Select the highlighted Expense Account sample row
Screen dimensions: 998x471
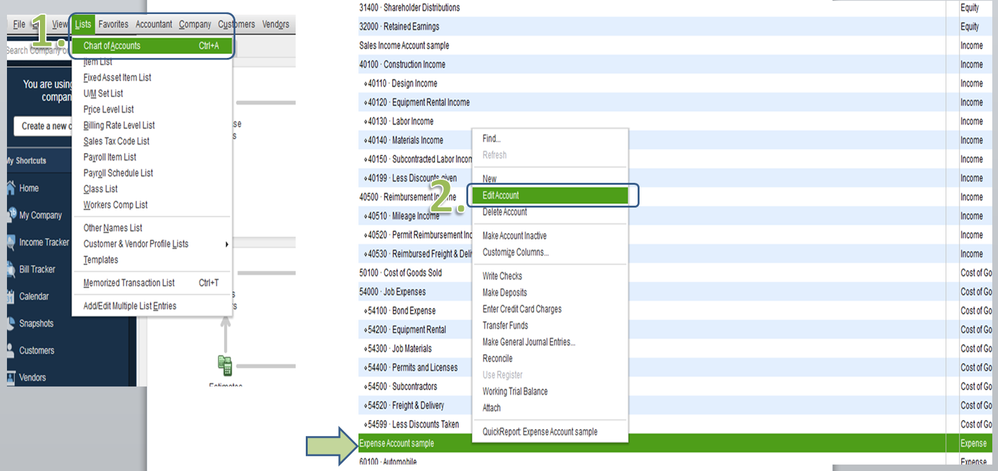click(674, 443)
